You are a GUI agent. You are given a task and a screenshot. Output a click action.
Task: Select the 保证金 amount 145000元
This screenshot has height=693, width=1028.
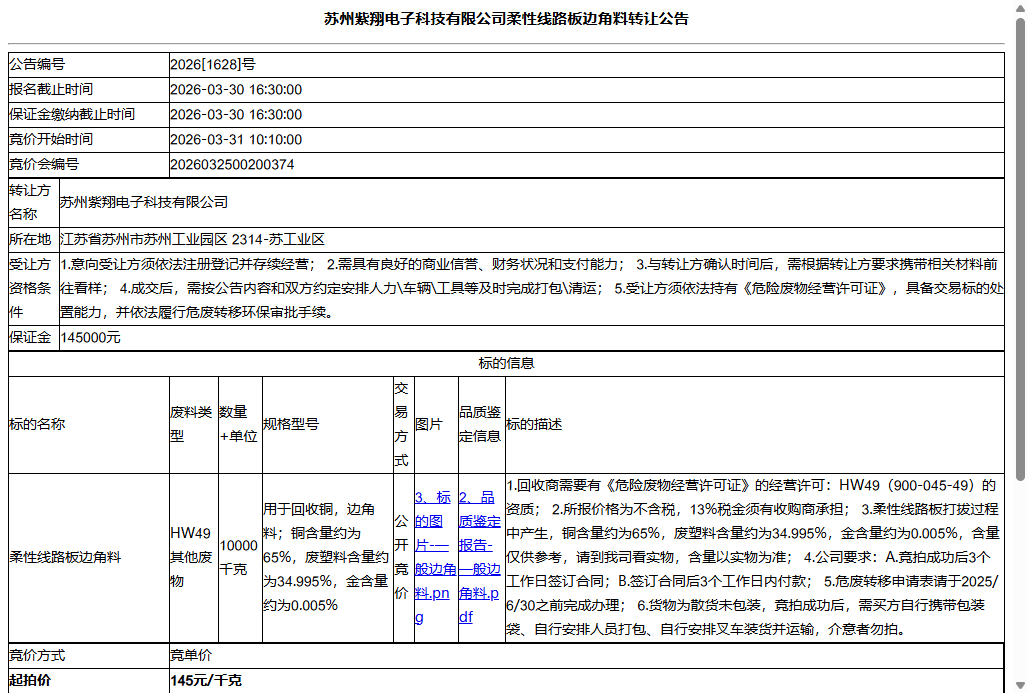tap(199, 337)
